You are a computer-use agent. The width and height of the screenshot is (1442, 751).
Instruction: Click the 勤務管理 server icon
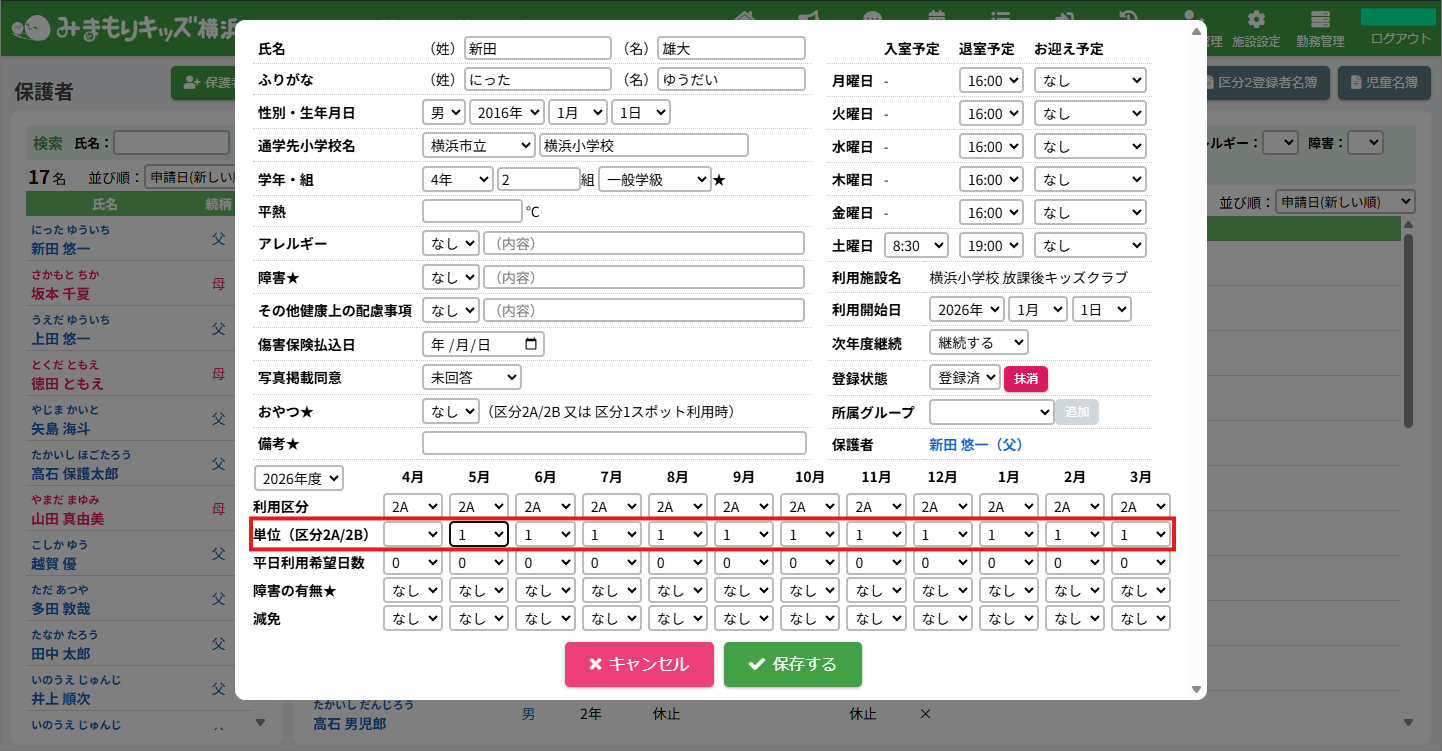(1320, 20)
